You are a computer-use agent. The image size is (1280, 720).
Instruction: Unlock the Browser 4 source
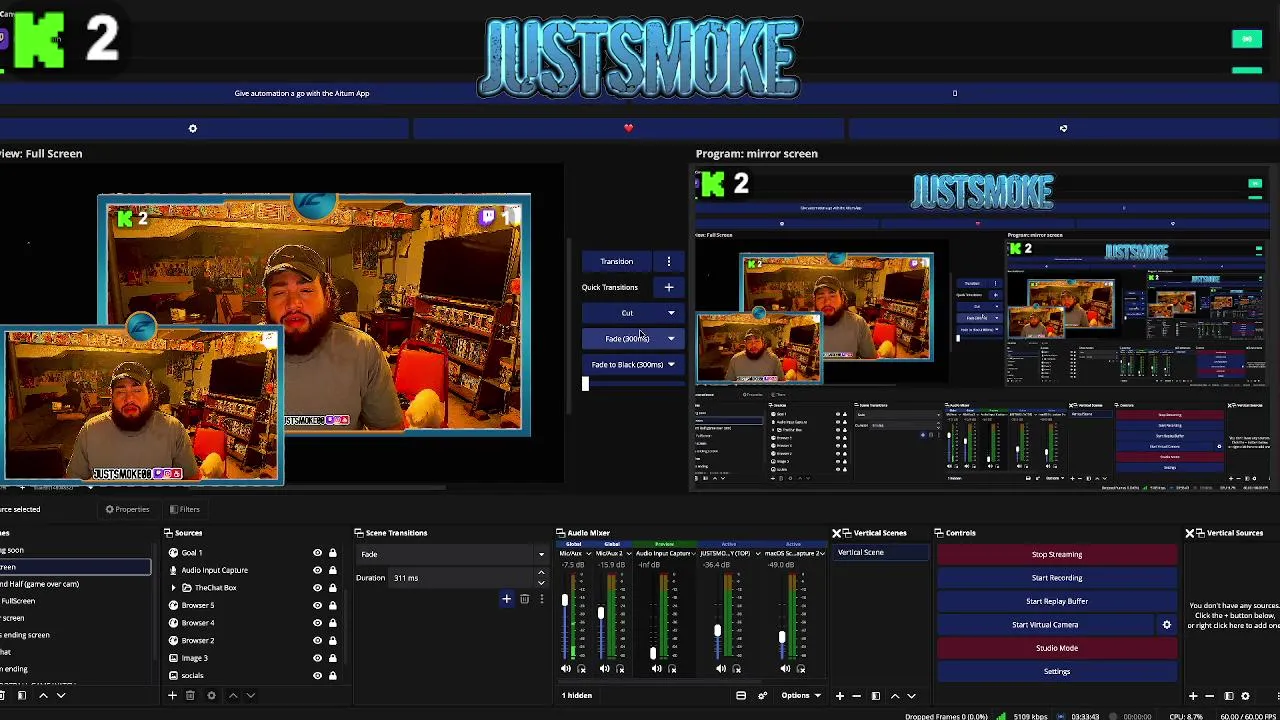coord(333,623)
